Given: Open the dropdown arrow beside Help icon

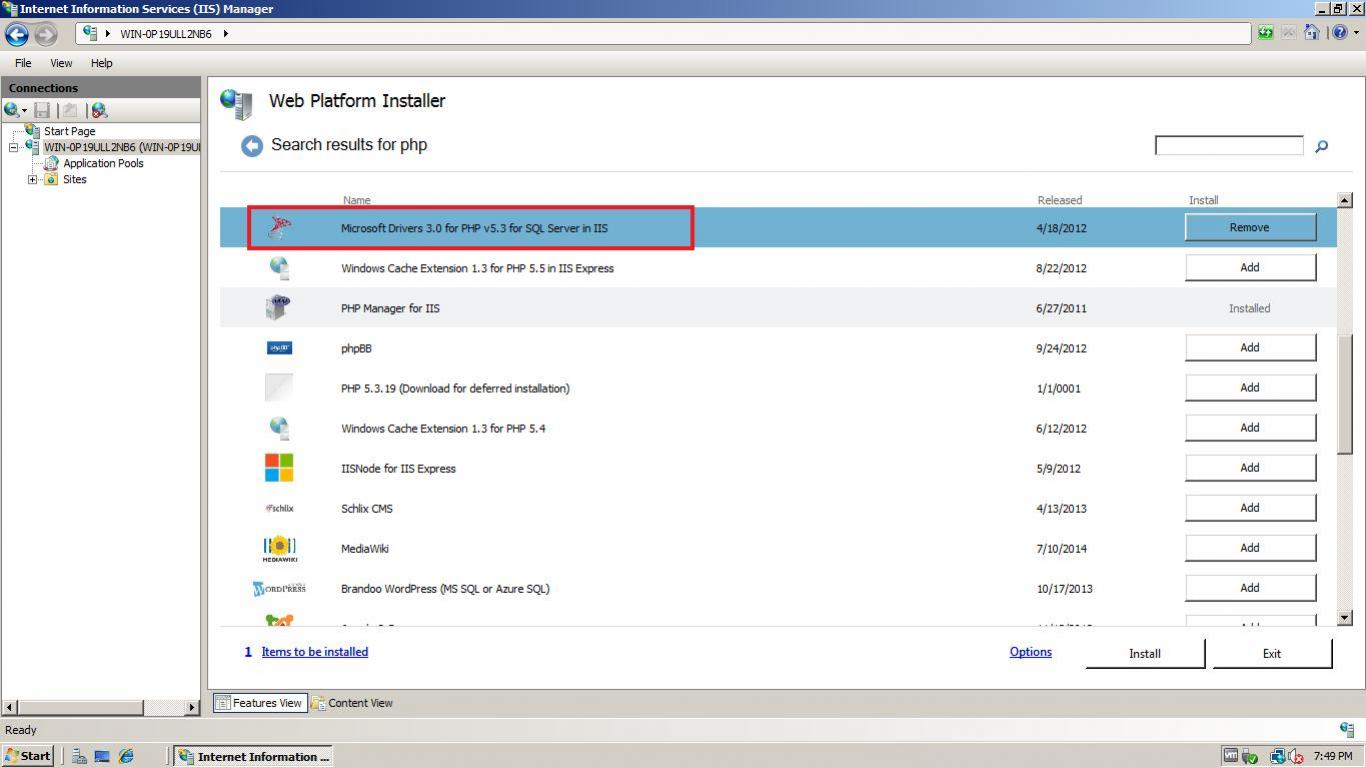Looking at the screenshot, I should point(1354,33).
